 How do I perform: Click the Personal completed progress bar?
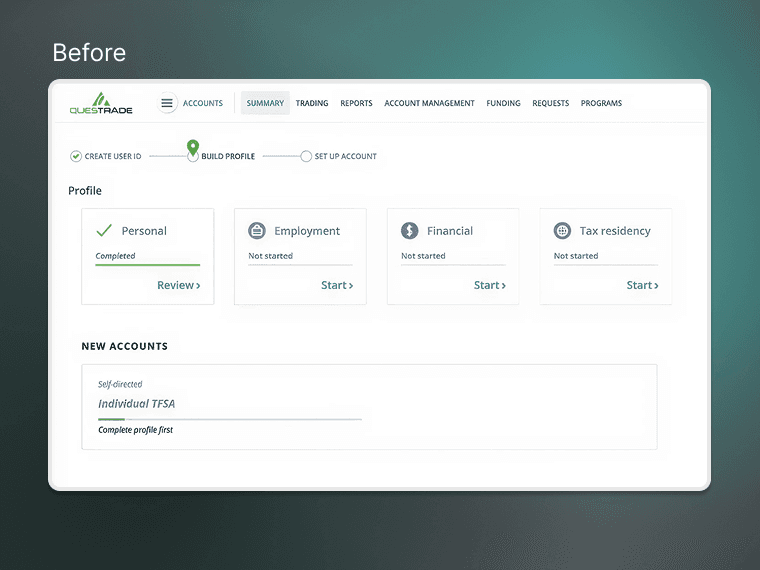[x=148, y=265]
